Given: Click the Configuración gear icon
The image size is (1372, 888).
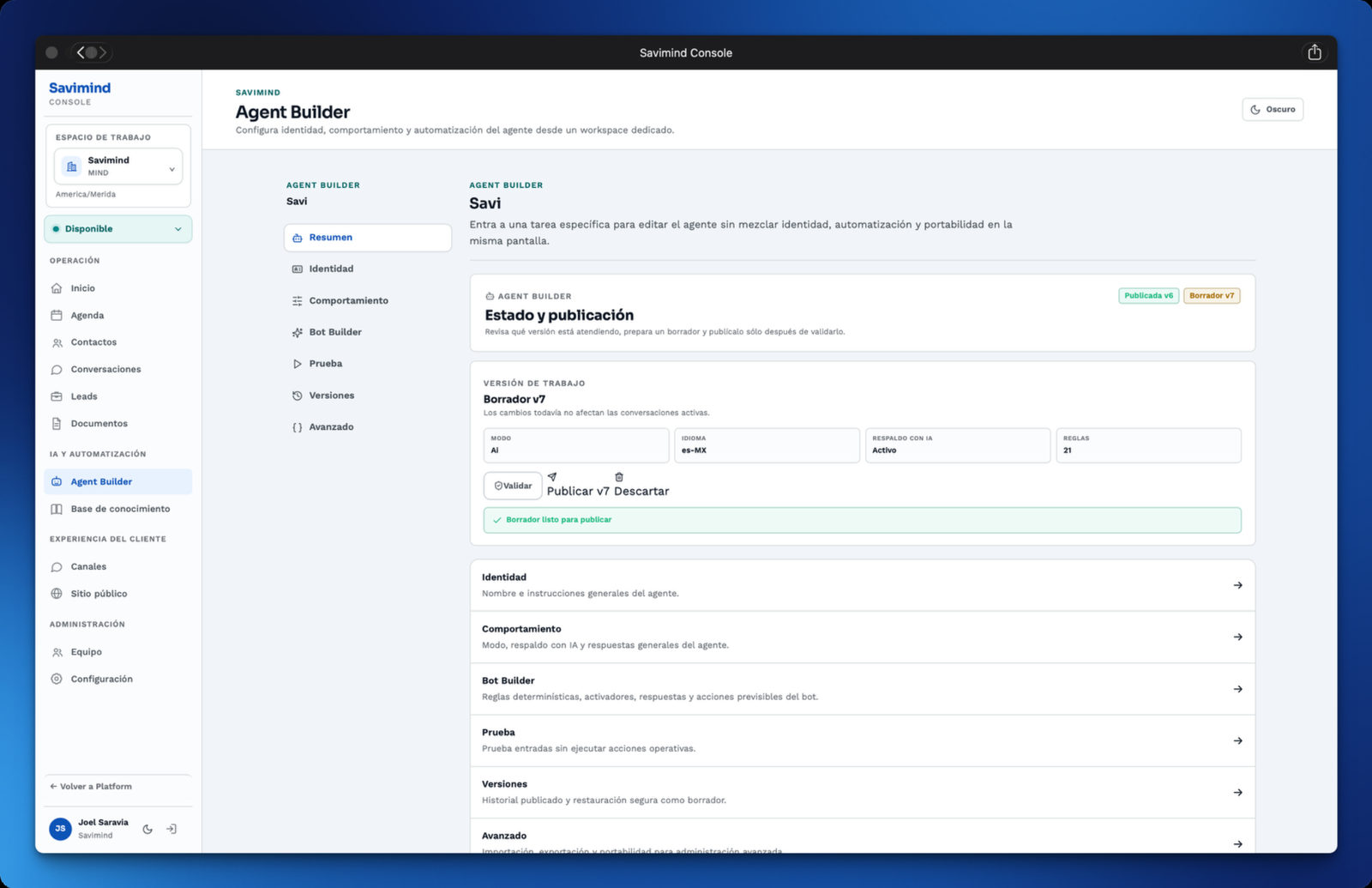Looking at the screenshot, I should coord(57,679).
